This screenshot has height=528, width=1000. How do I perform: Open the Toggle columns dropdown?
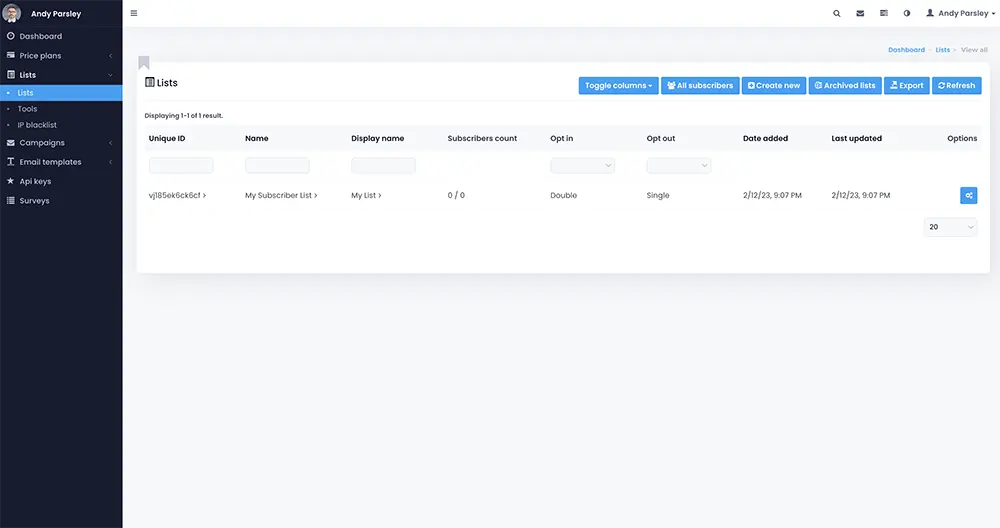click(x=619, y=85)
